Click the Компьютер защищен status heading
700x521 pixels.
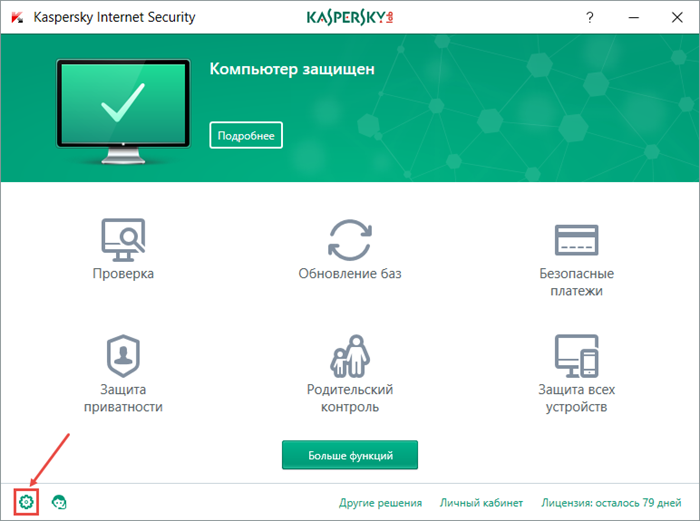pyautogui.click(x=292, y=70)
